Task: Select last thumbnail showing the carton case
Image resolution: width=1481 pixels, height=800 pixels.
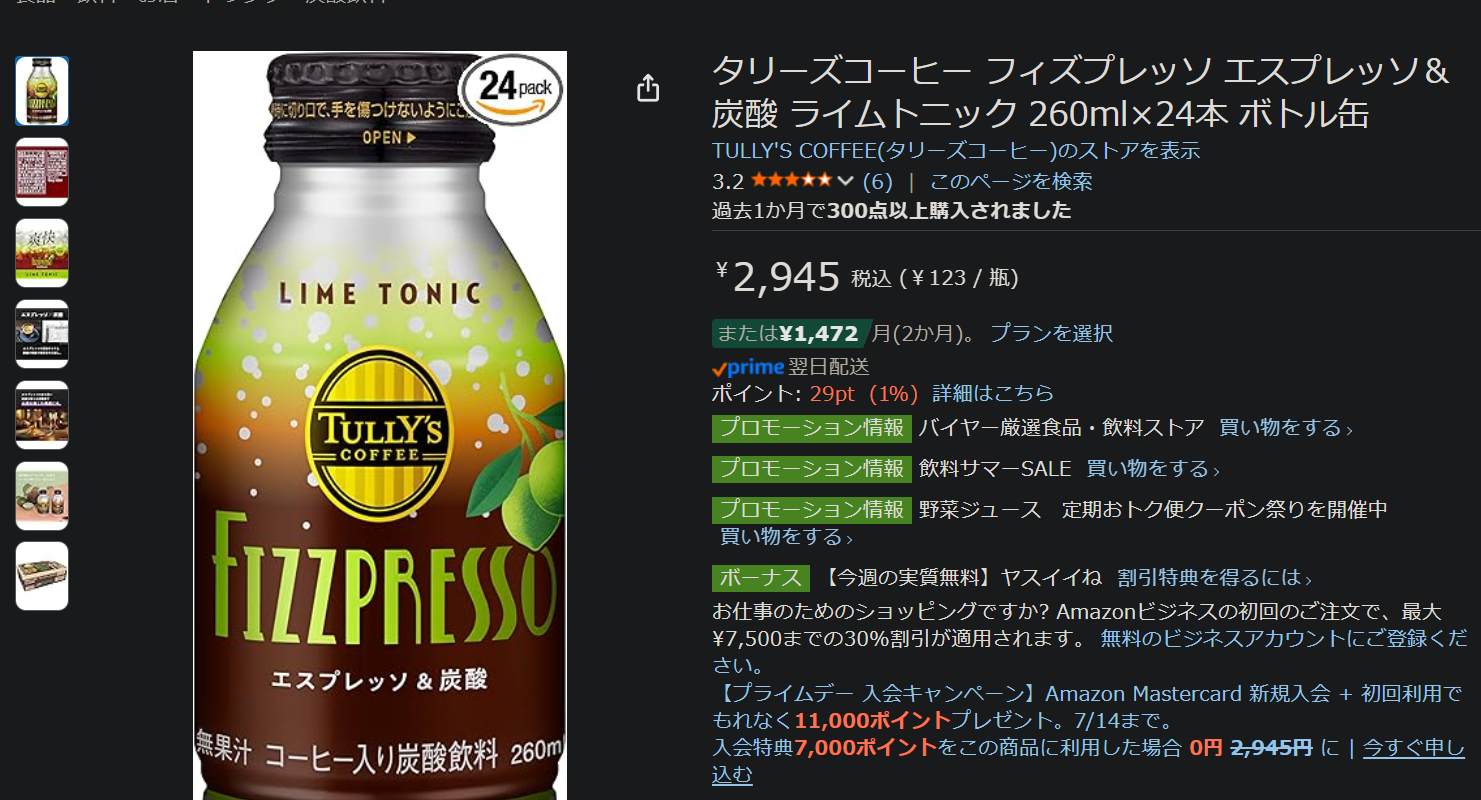Action: [x=42, y=576]
